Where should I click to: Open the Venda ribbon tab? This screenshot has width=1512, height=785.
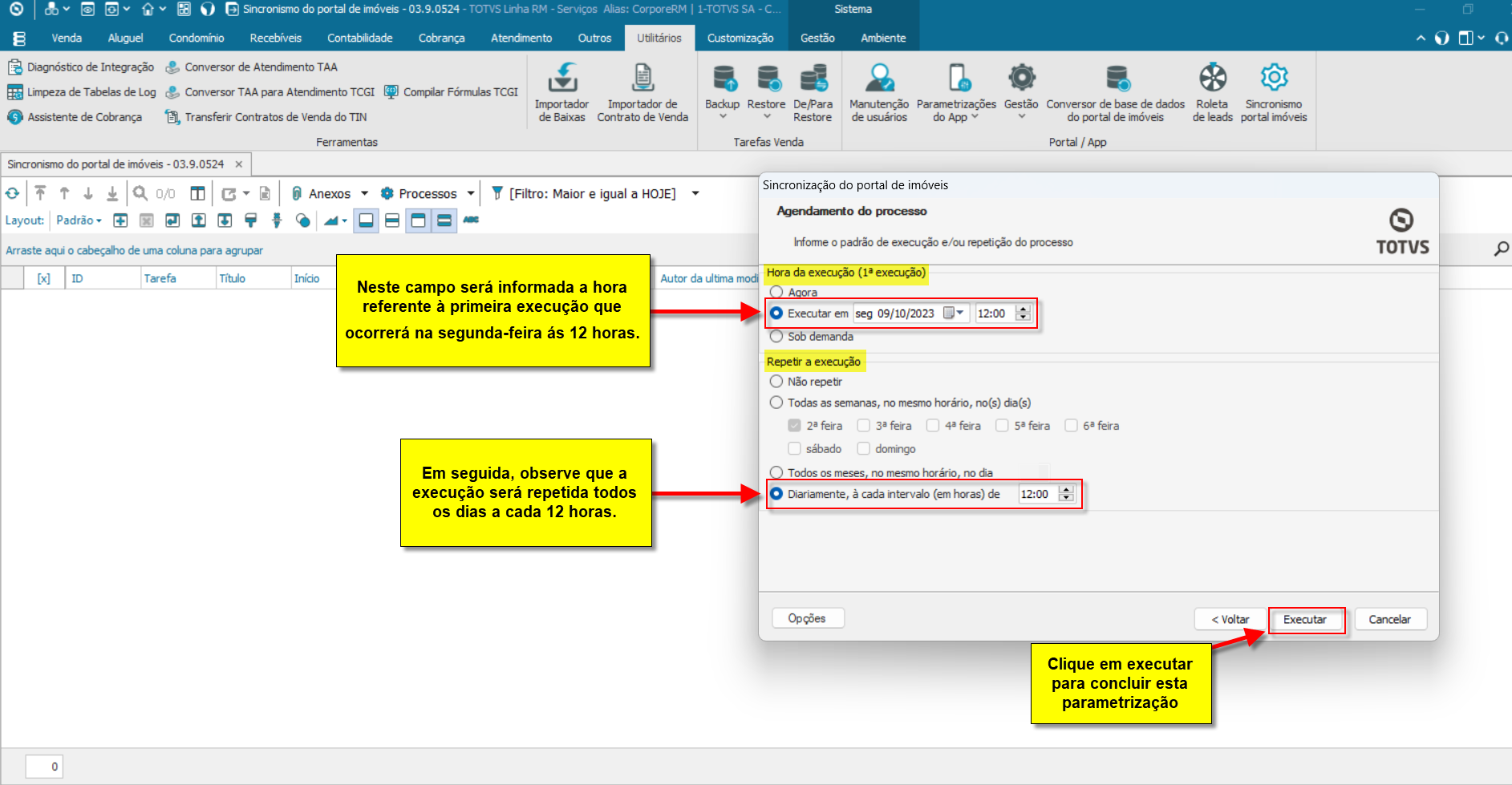(x=67, y=38)
